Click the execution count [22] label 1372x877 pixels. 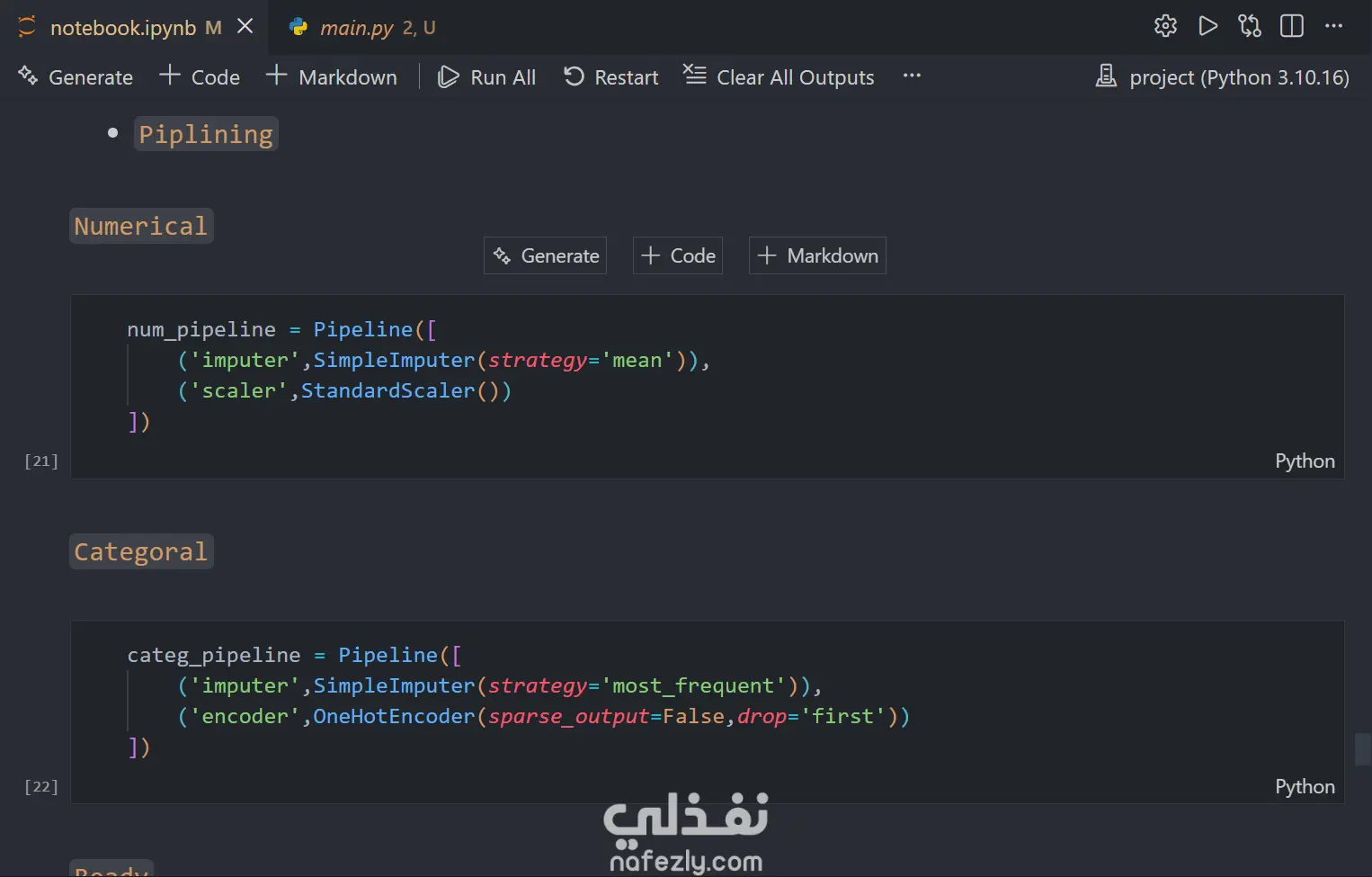pos(41,786)
